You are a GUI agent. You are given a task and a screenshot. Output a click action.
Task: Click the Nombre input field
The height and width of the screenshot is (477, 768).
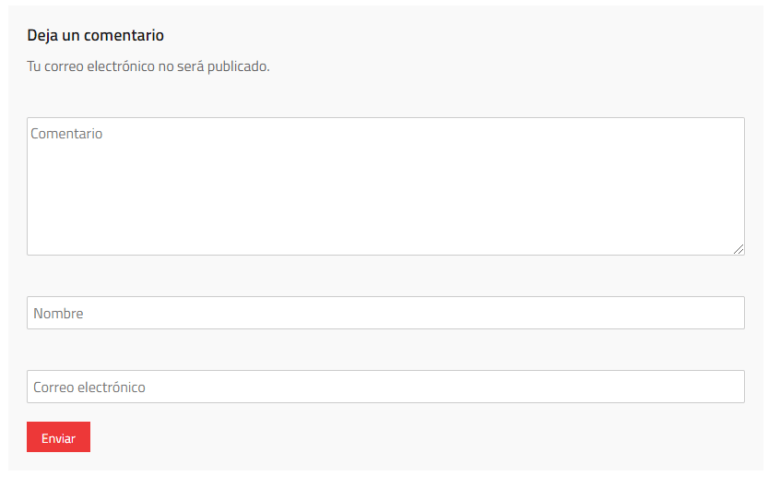coord(385,313)
